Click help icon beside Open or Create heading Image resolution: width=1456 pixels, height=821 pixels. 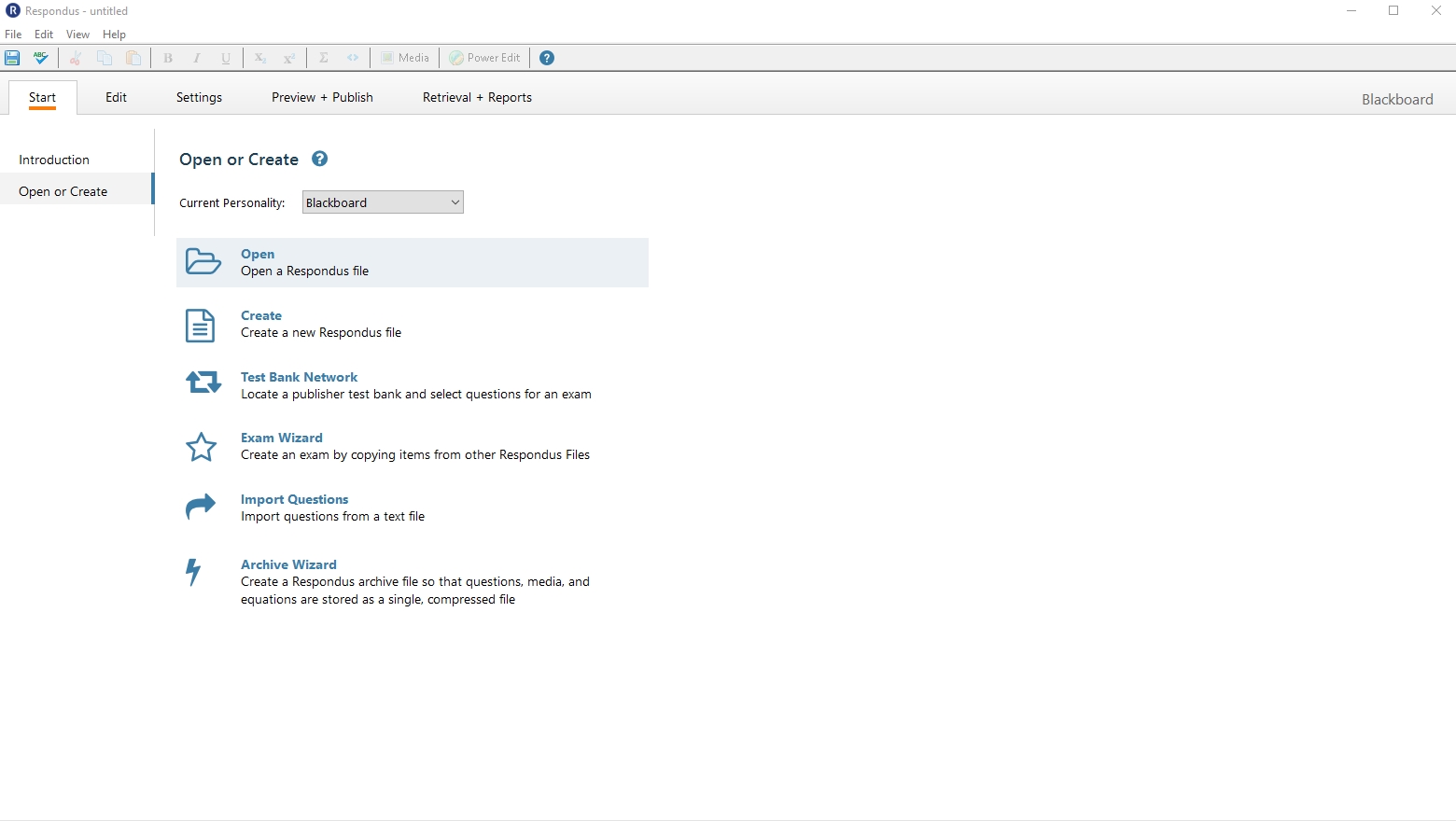(319, 159)
